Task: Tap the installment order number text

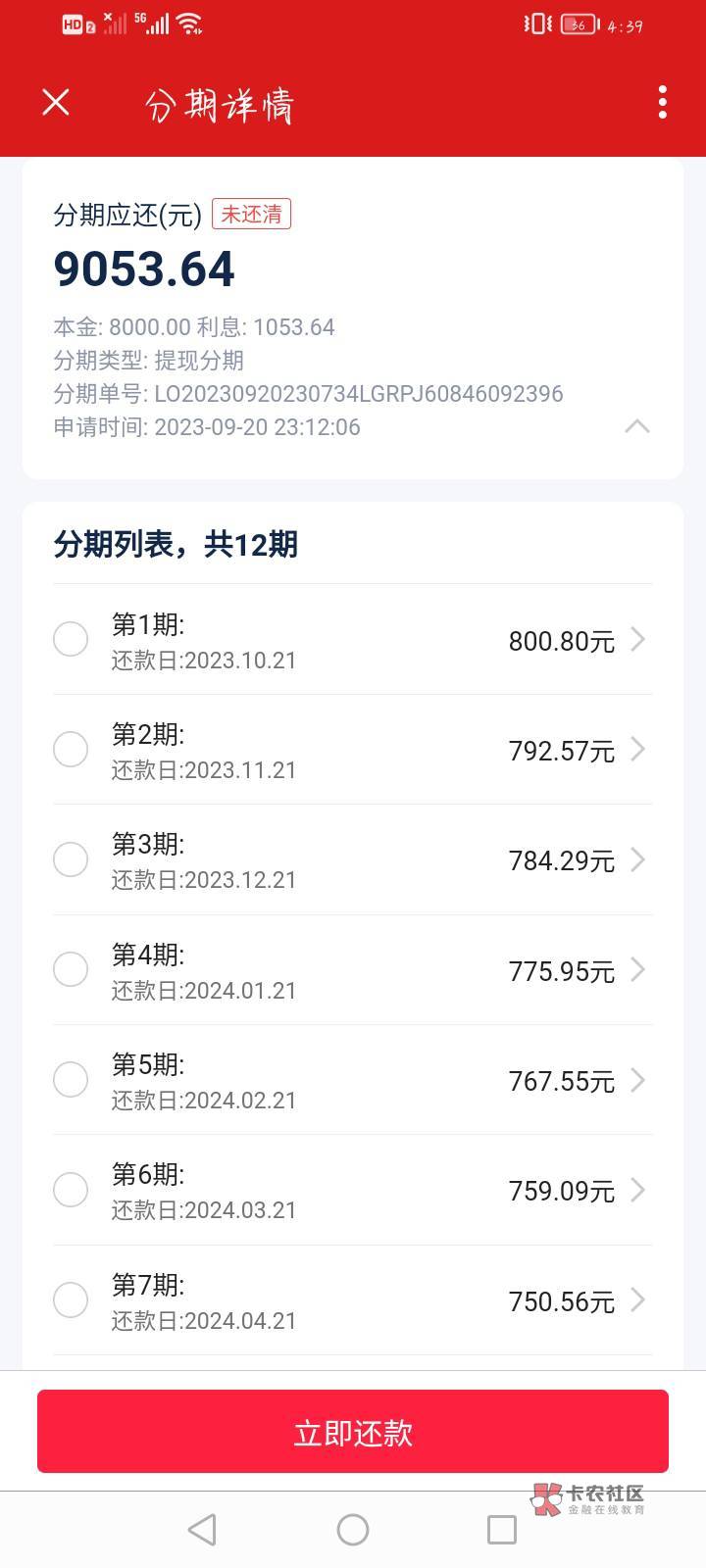Action: (x=358, y=394)
